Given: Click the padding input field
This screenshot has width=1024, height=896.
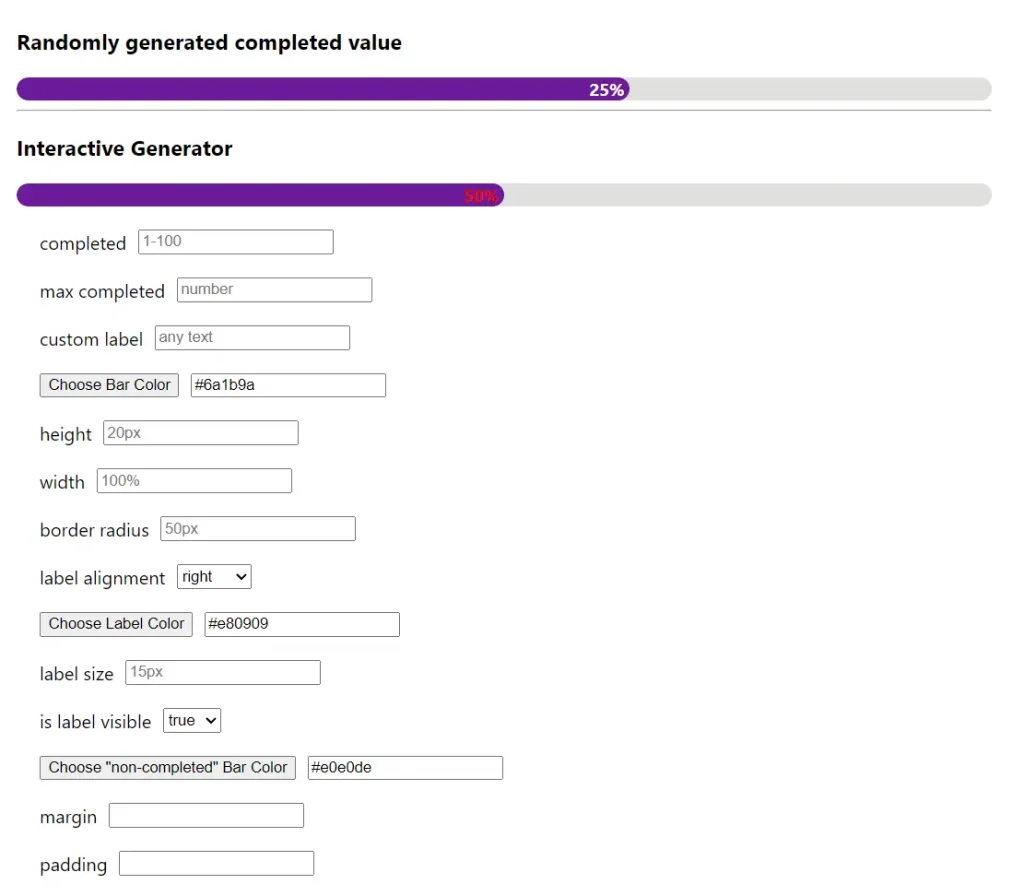Looking at the screenshot, I should 216,864.
